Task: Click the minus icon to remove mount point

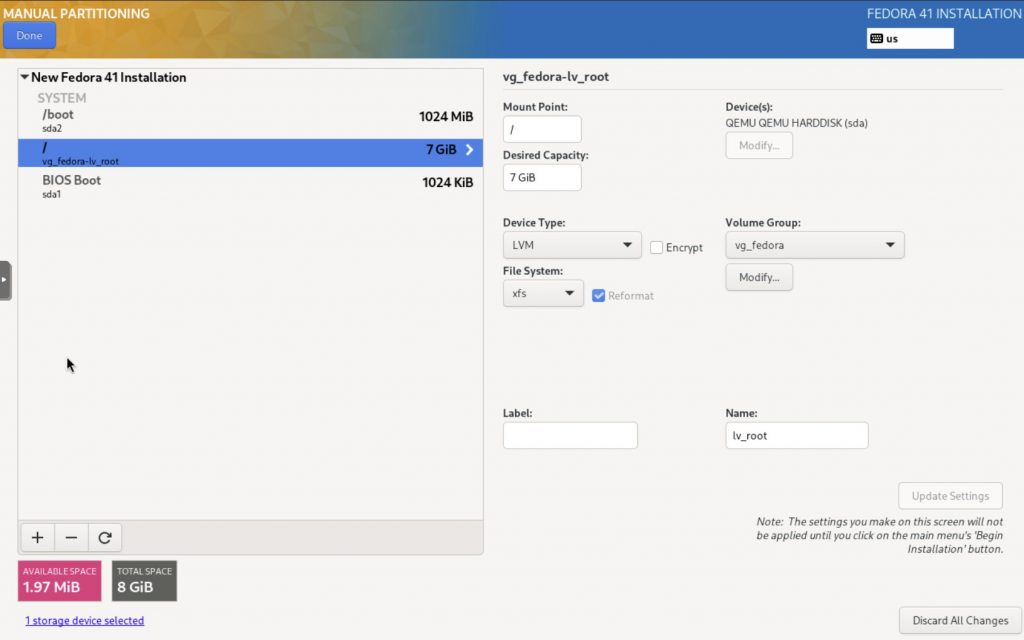Action: [x=71, y=538]
